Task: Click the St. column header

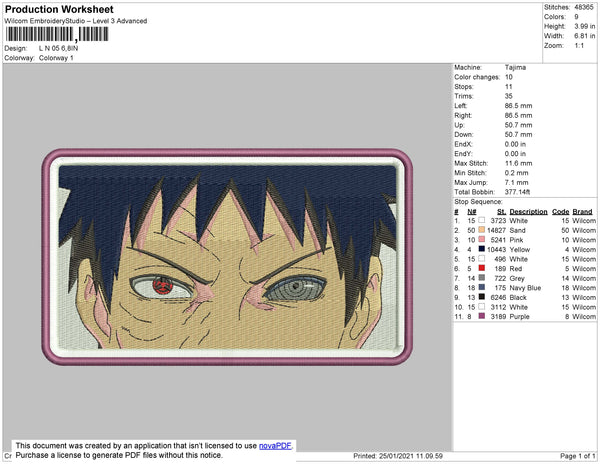Action: 501,212
